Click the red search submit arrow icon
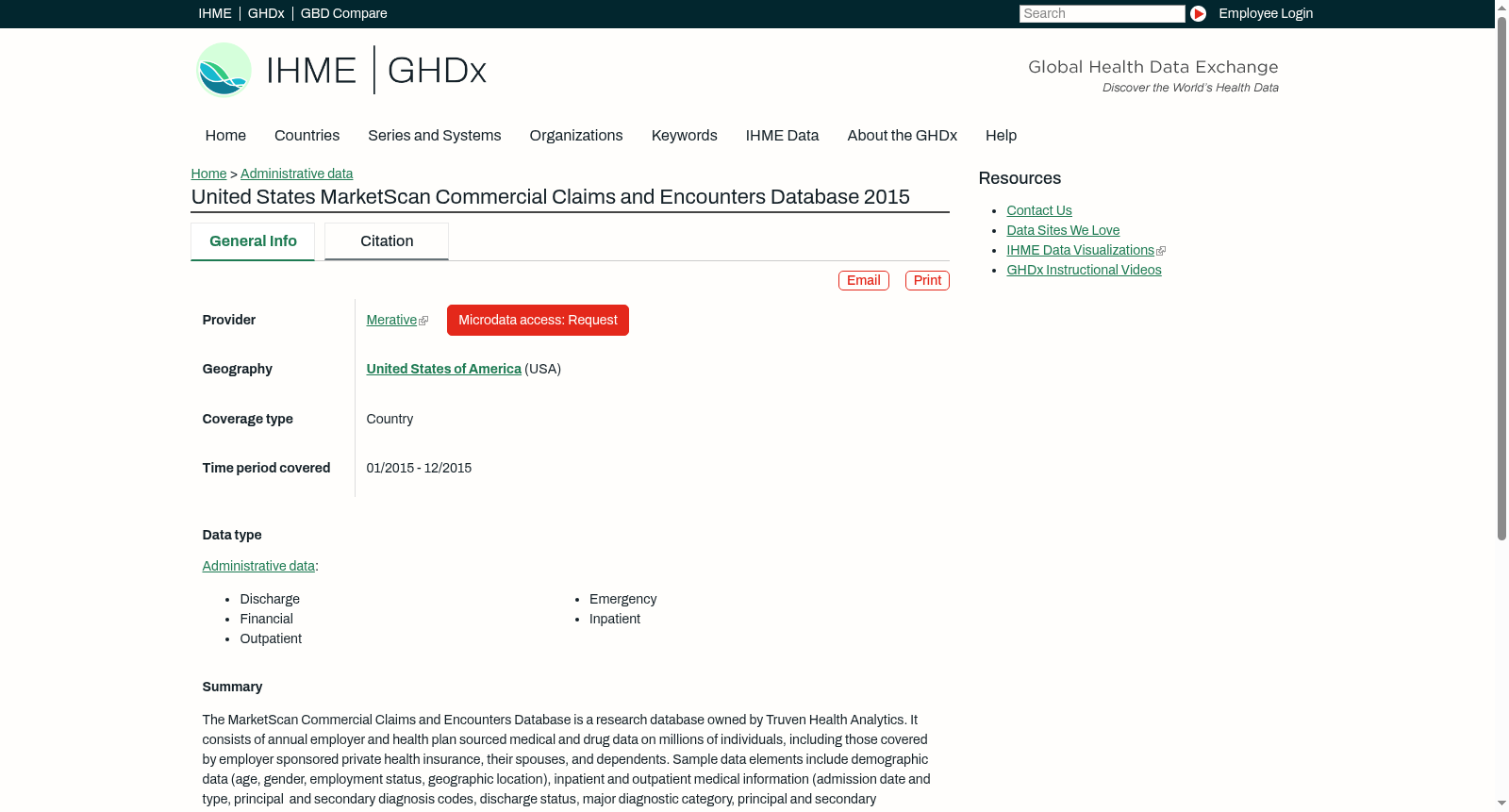 [1198, 13]
